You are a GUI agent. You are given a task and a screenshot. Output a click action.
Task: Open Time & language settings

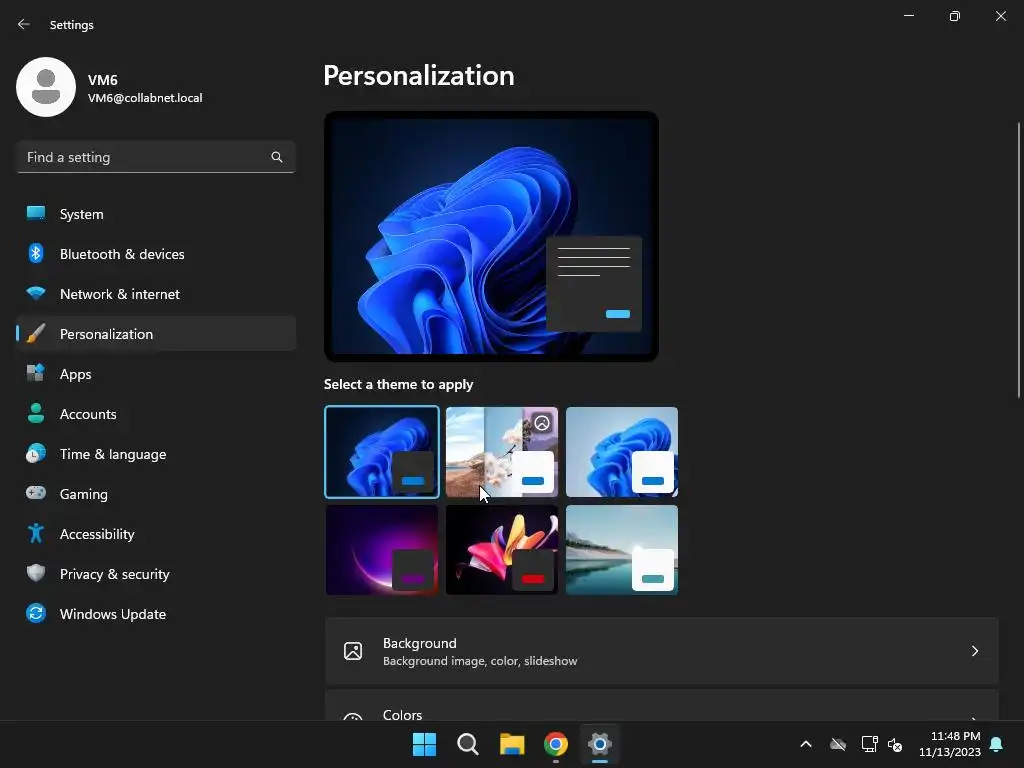click(x=155, y=454)
